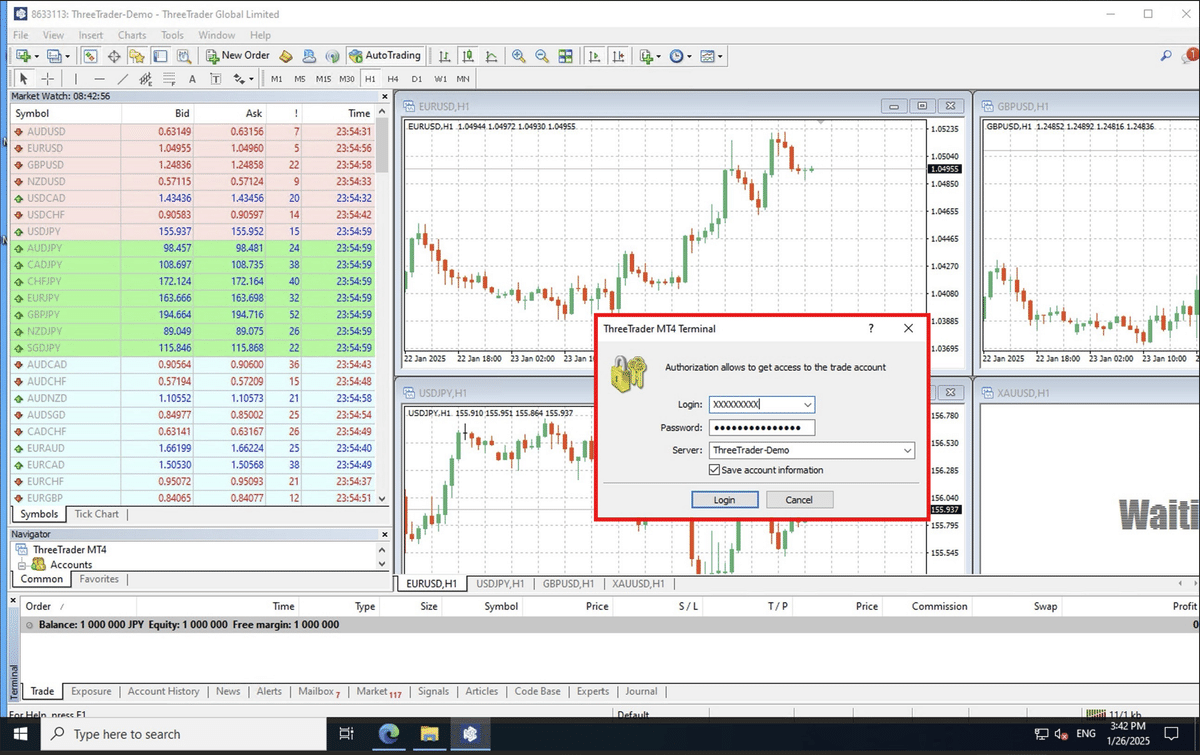
Task: Open the Strategy Tester icon
Action: coord(183,56)
